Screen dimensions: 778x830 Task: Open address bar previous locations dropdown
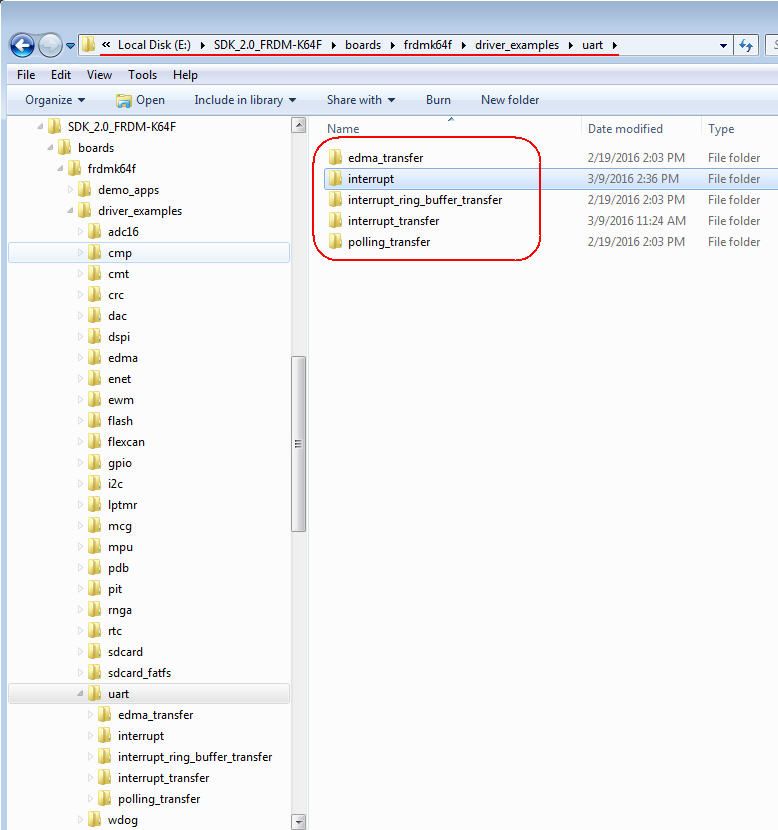tap(723, 46)
